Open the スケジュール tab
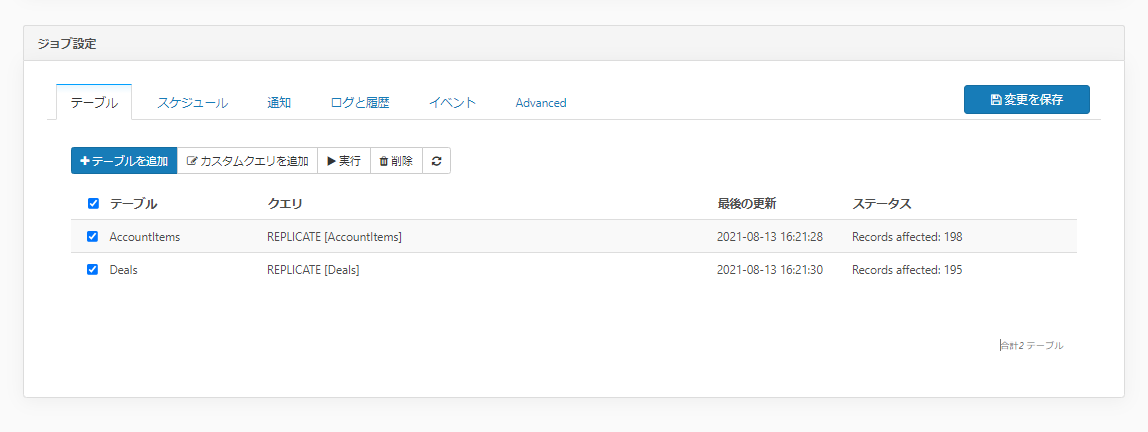1148x432 pixels. [x=193, y=103]
